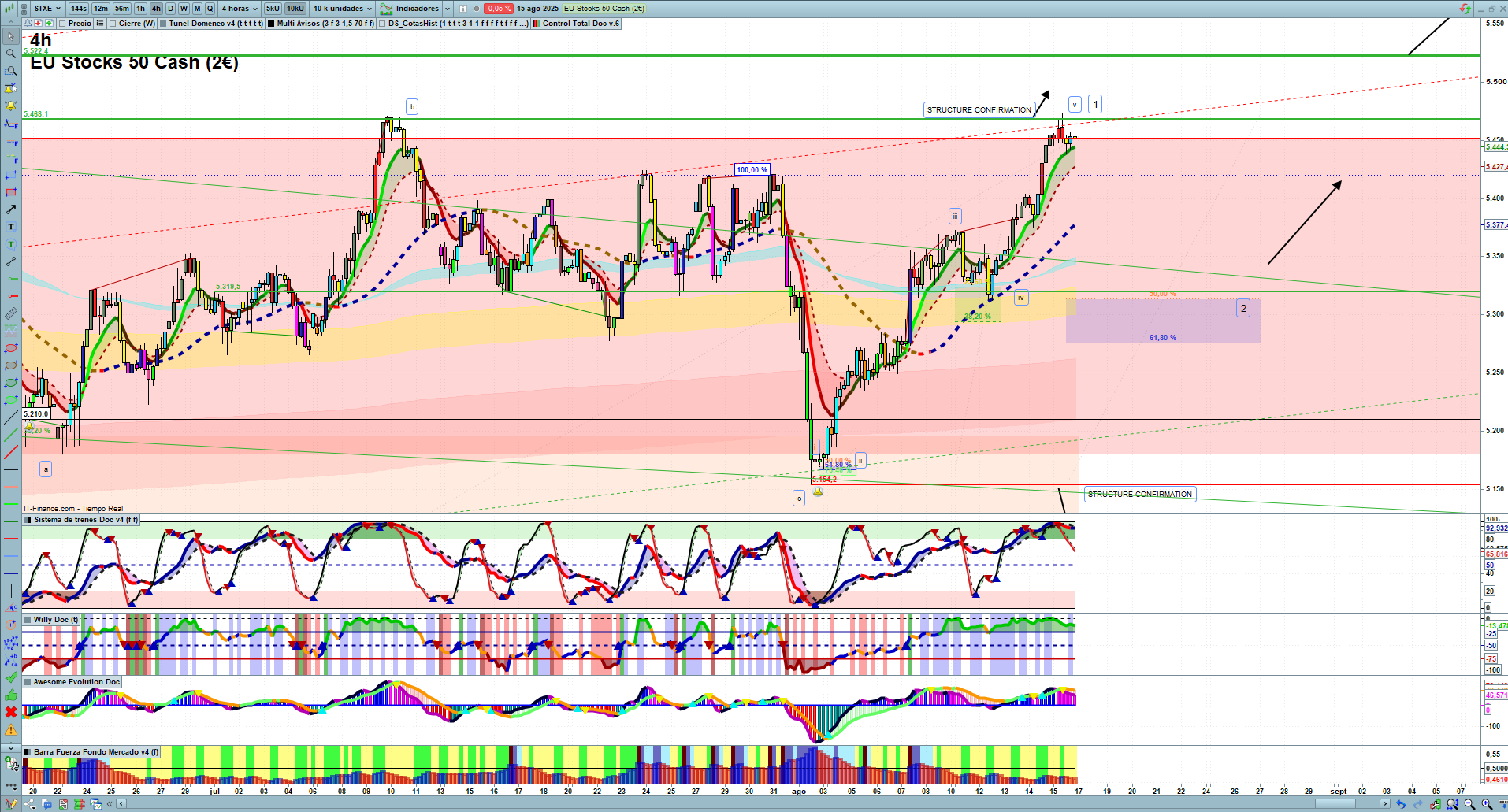Toggle the DS_CotasHist indicator checkbox
Viewport: 1508px width, 812px height.
coord(382,24)
